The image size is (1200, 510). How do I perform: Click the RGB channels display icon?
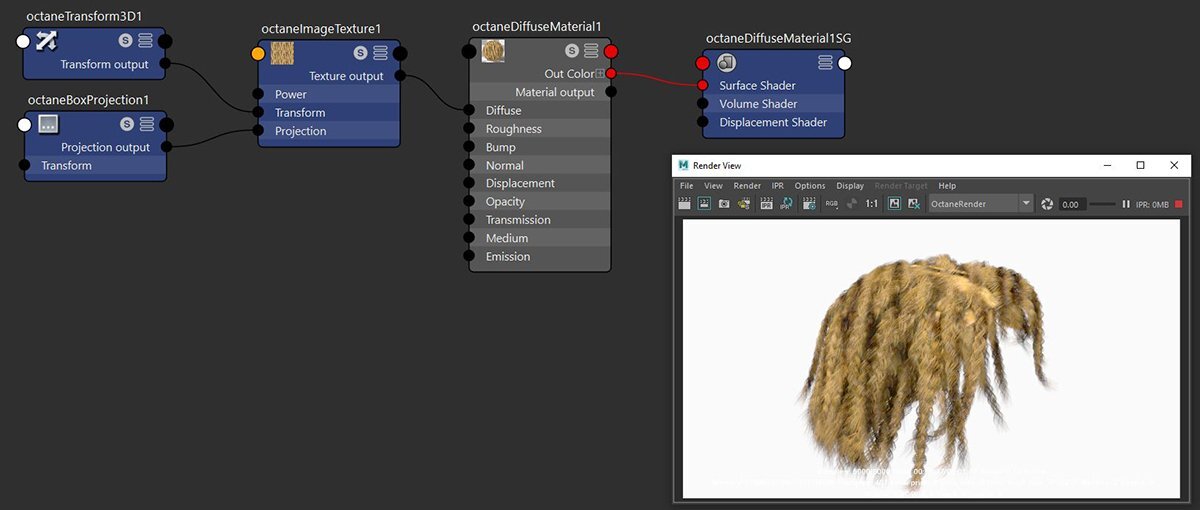pyautogui.click(x=831, y=204)
